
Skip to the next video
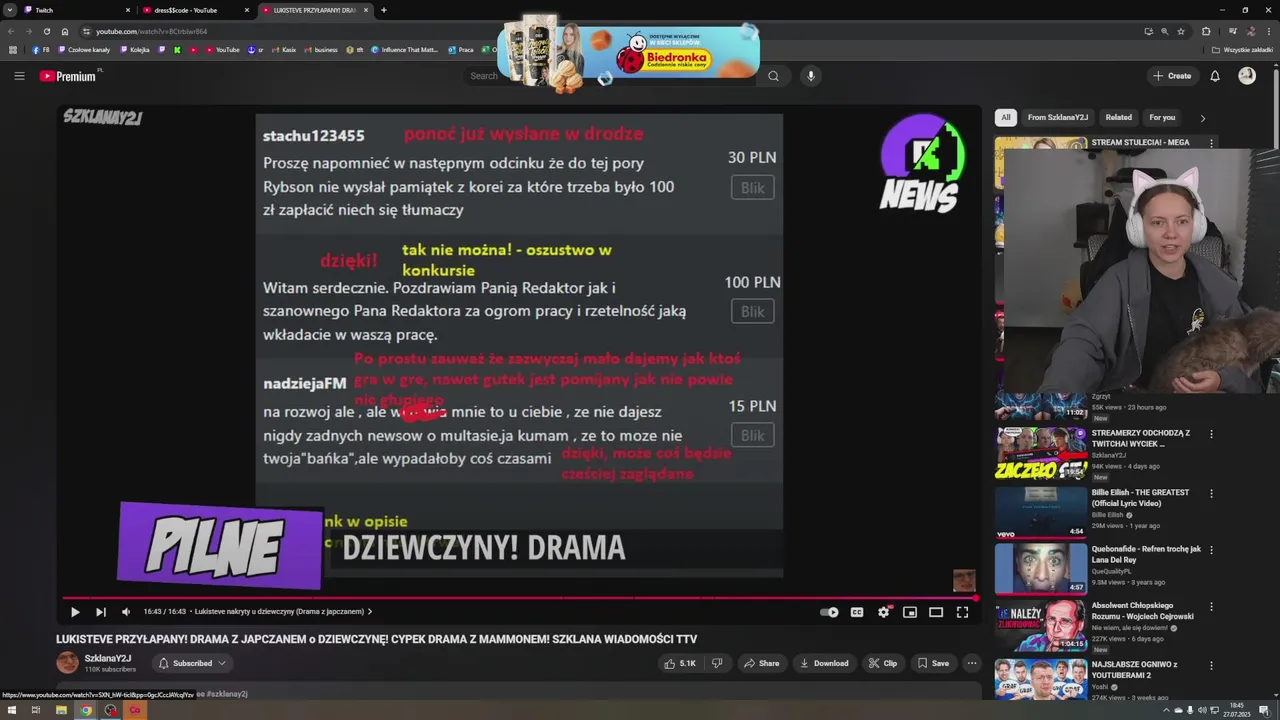[x=101, y=612]
